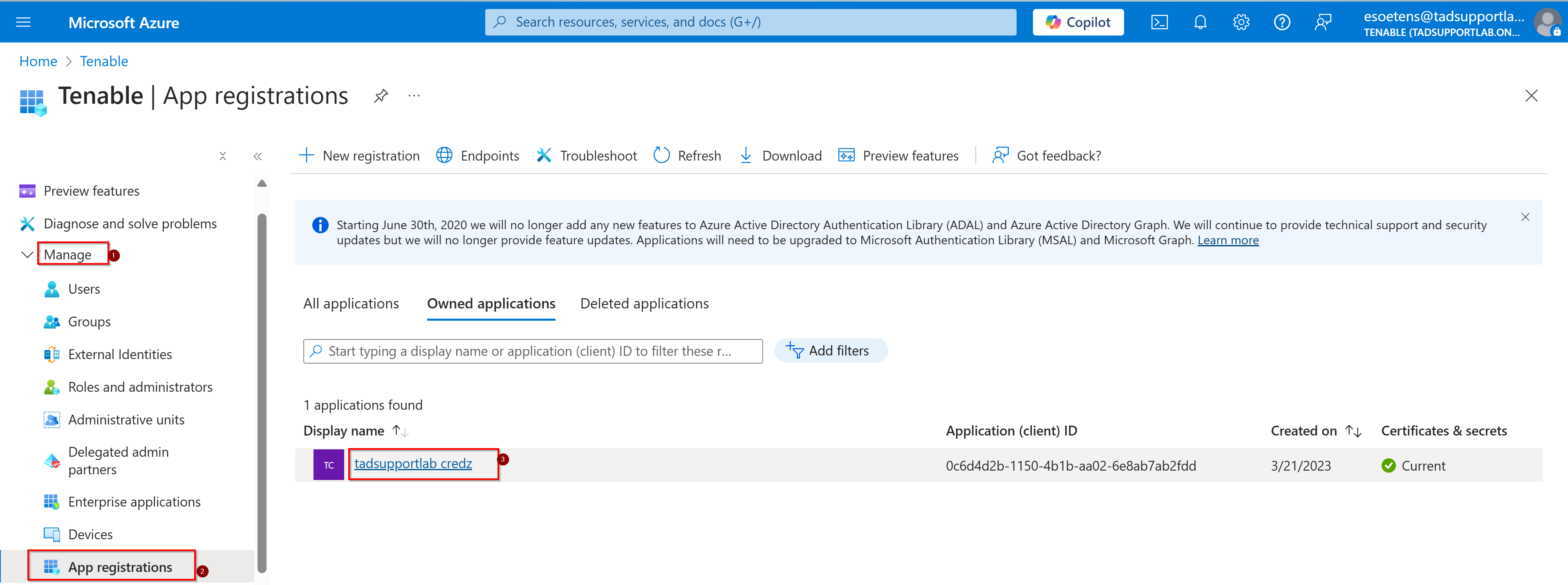Open the tadsupportlab credz application
This screenshot has width=1568, height=585.
(x=413, y=464)
